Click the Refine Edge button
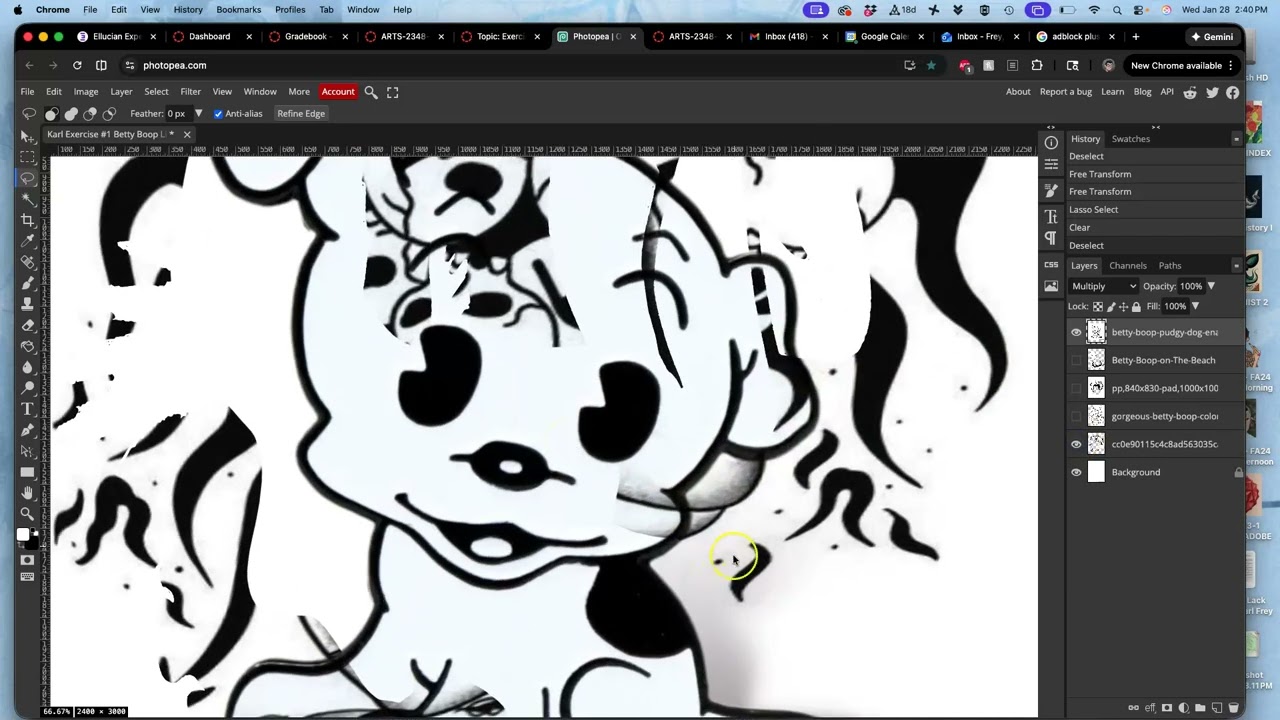Image resolution: width=1280 pixels, height=720 pixels. (x=301, y=114)
